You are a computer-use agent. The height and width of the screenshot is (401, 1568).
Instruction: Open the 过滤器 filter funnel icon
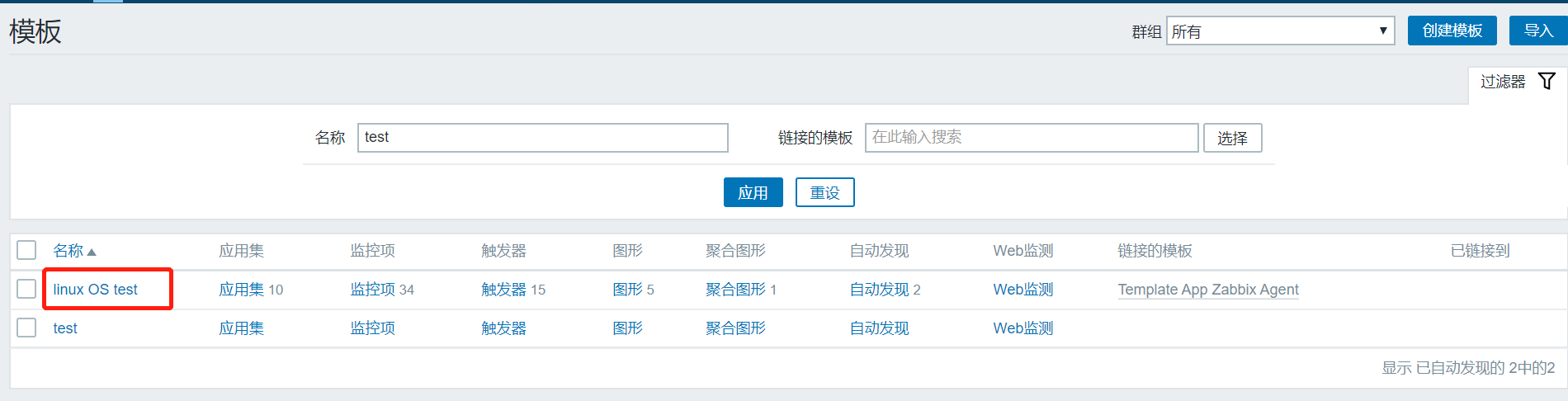[1547, 81]
